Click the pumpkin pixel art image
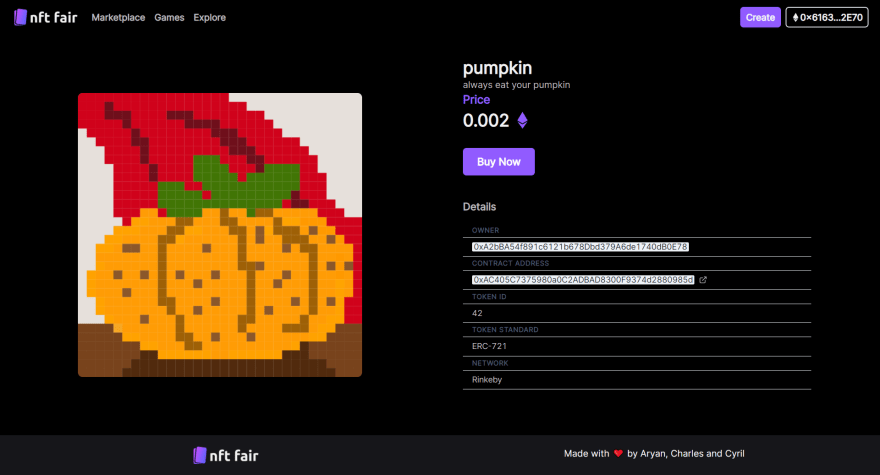The width and height of the screenshot is (880, 475). click(220, 235)
